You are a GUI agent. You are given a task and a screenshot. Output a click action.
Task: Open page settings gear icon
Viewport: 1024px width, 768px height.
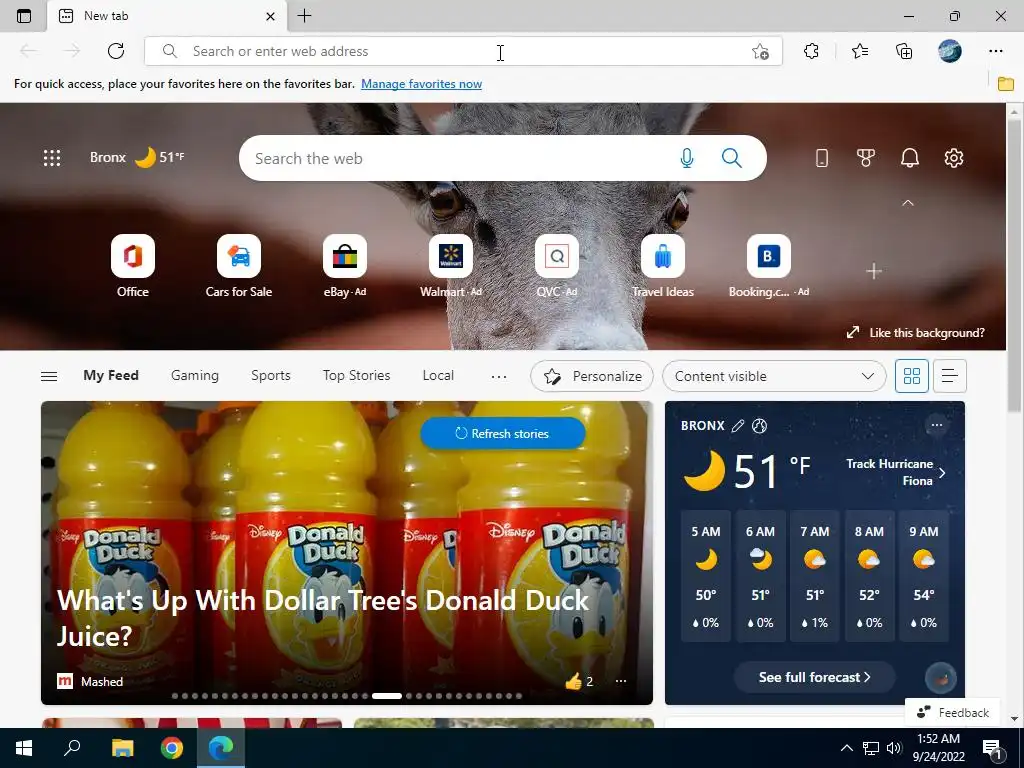point(953,158)
